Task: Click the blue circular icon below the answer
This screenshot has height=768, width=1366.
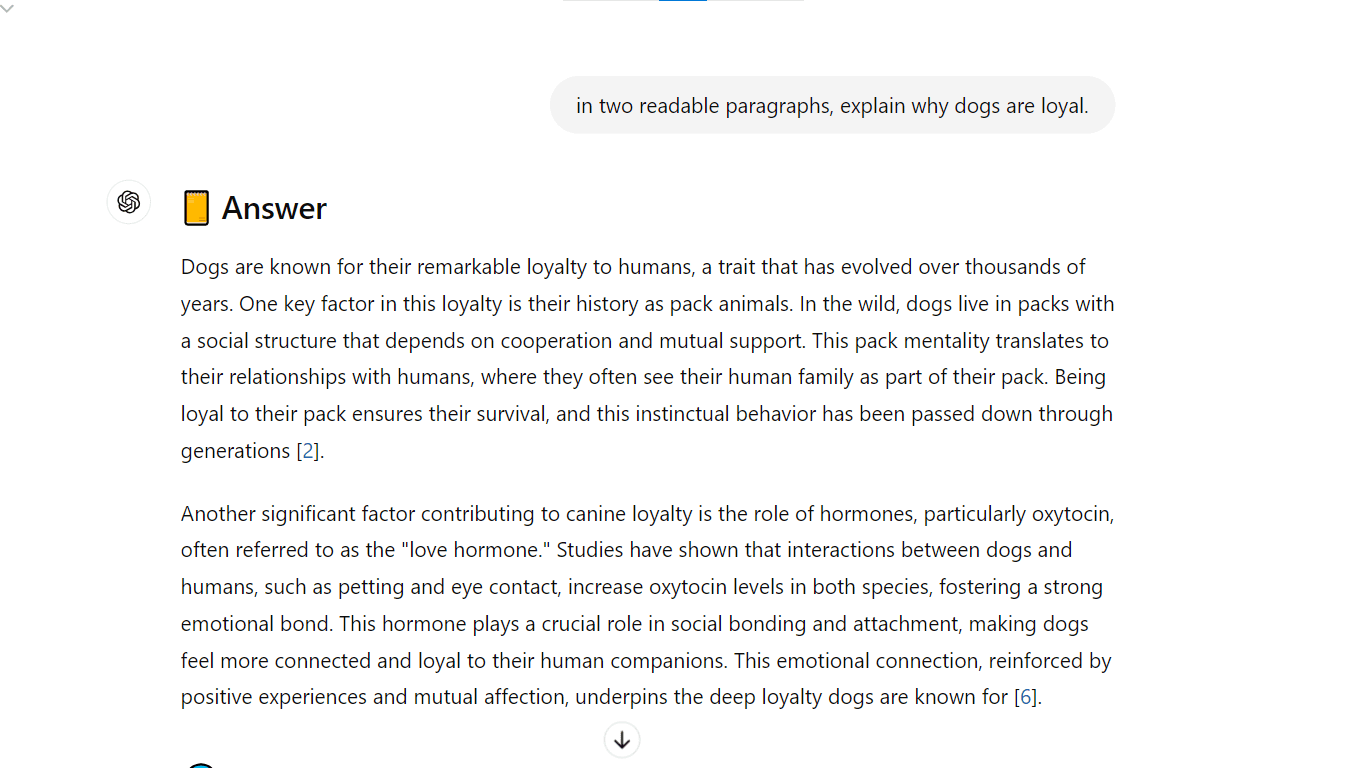Action: (x=201, y=764)
